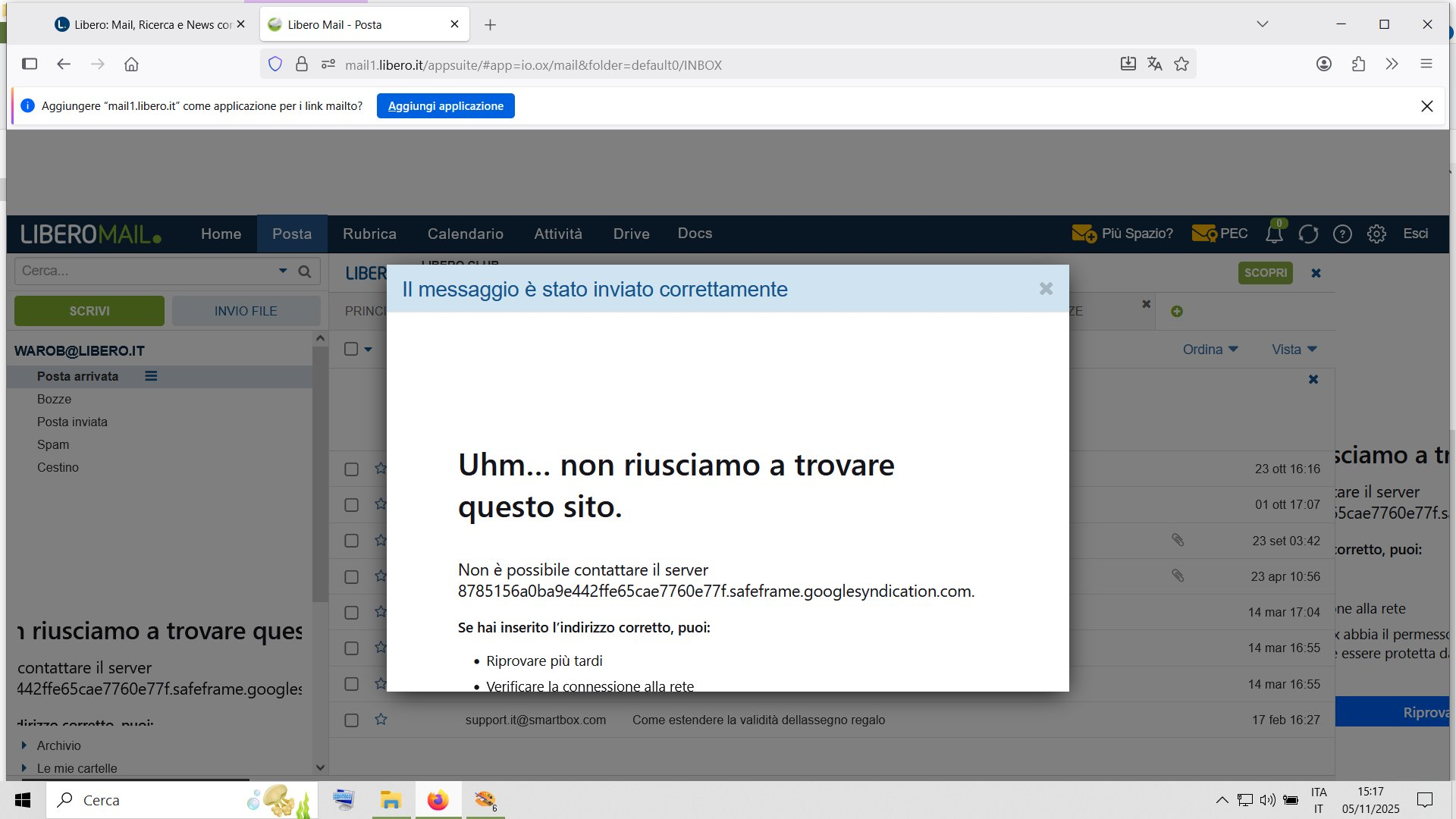This screenshot has height=819, width=1456.
Task: Click Posta arrivata folder menu icon
Action: [x=151, y=376]
